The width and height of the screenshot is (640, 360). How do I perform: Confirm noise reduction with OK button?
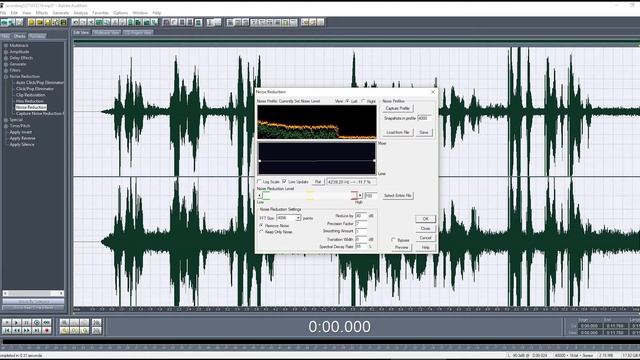click(x=425, y=219)
